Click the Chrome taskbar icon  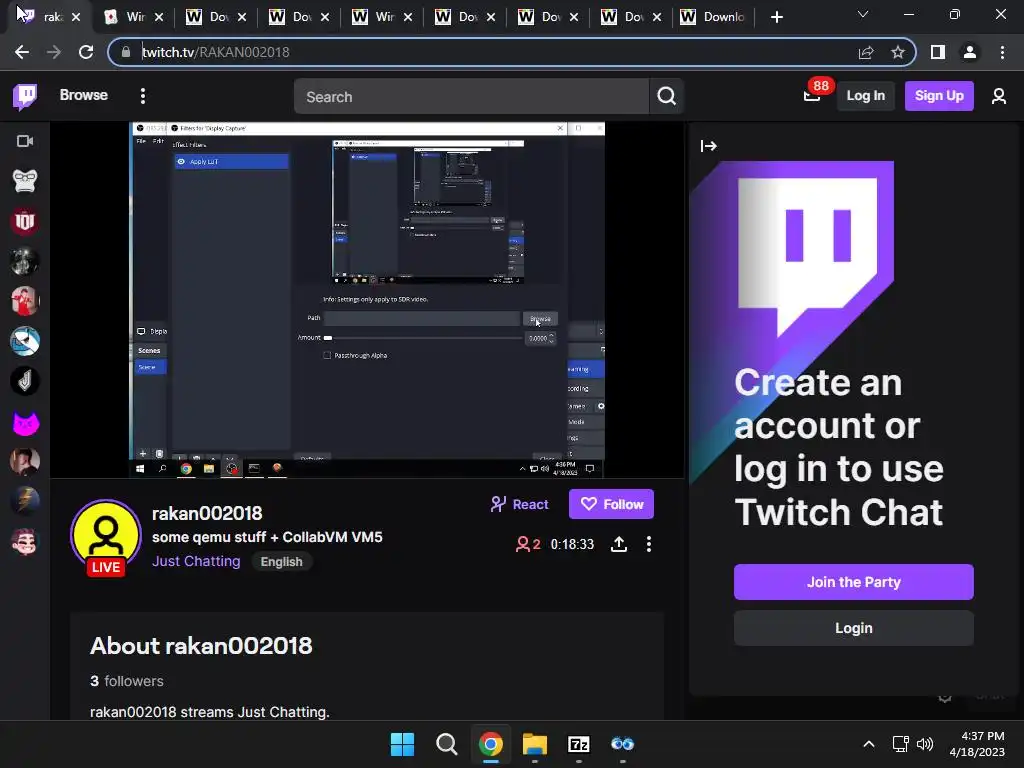pyautogui.click(x=490, y=744)
